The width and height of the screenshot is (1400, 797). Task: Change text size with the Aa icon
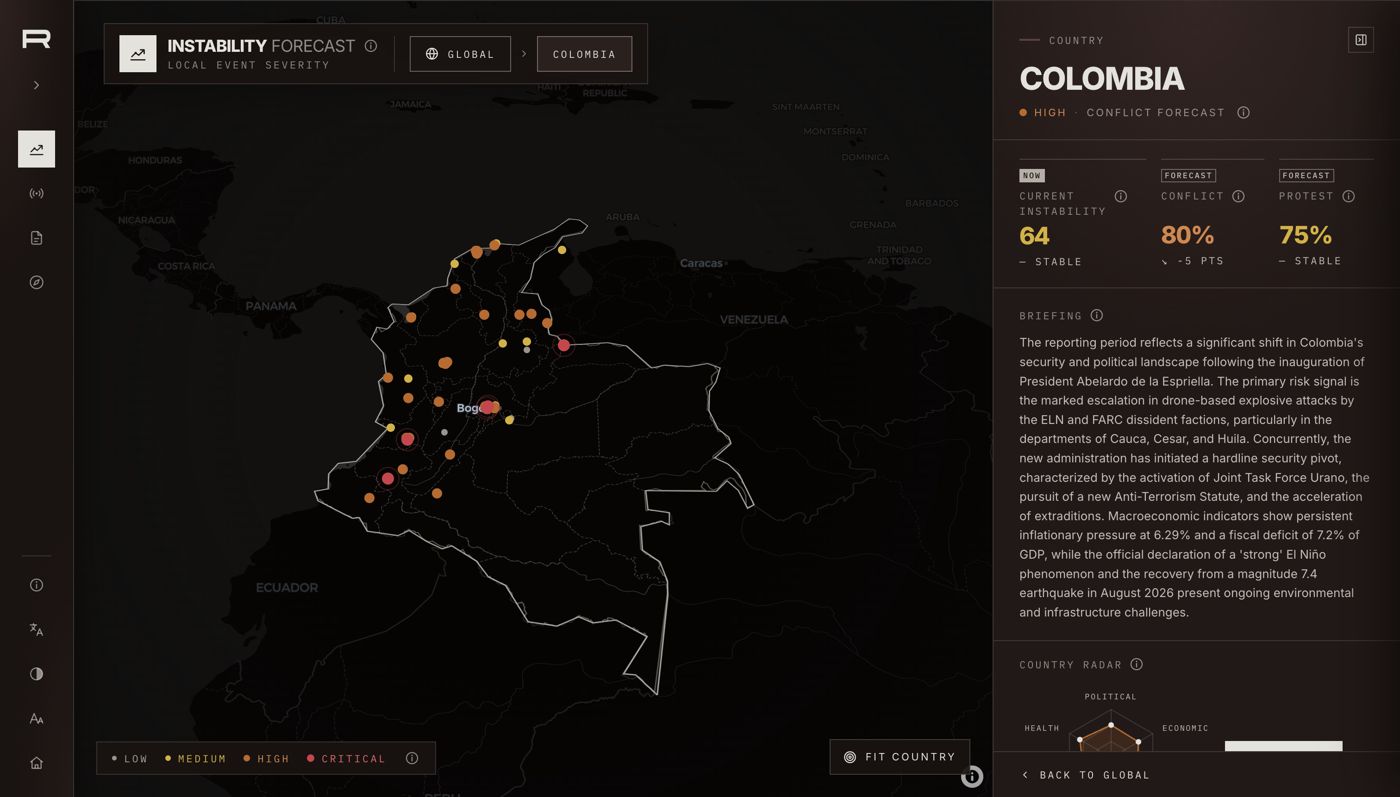point(36,718)
